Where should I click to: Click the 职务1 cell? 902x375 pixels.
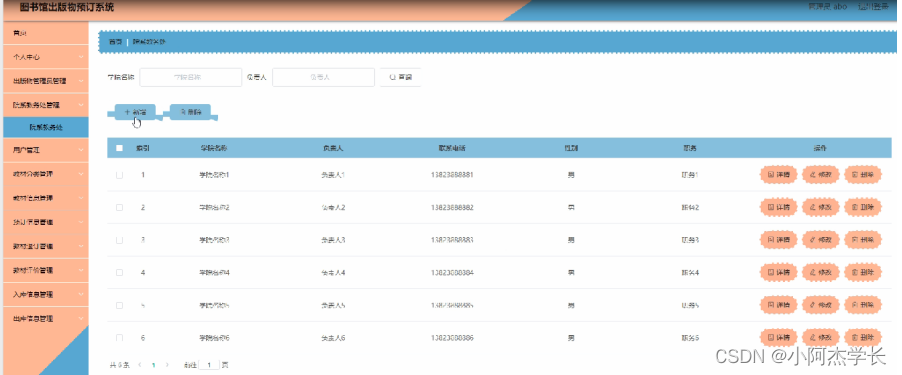pyautogui.click(x=690, y=175)
